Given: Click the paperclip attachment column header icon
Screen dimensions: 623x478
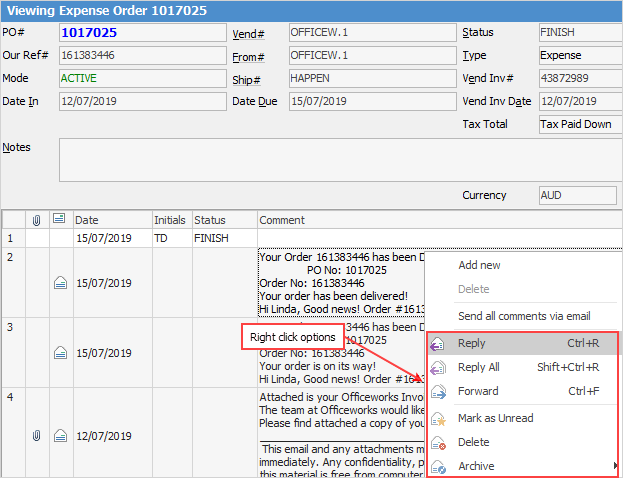Looking at the screenshot, I should point(37,219).
